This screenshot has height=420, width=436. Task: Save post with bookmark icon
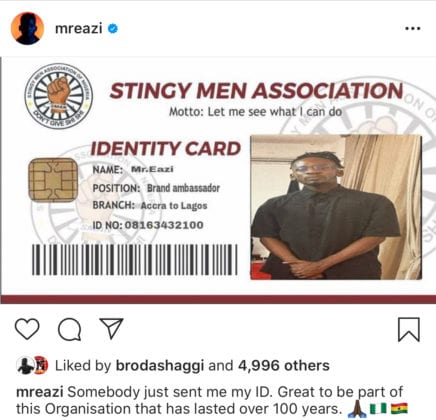tap(409, 329)
